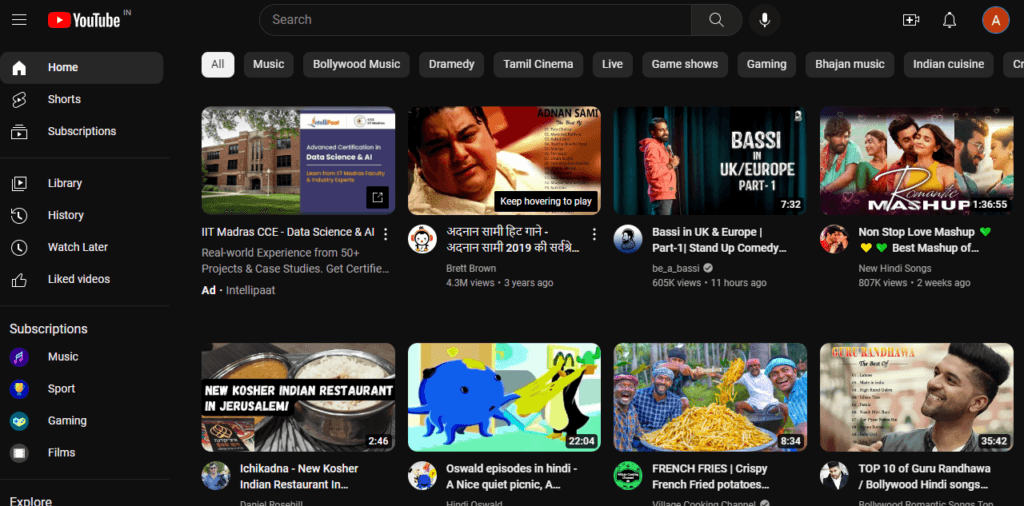The width and height of the screenshot is (1024, 506).
Task: Select the Live filter chip
Action: click(613, 65)
